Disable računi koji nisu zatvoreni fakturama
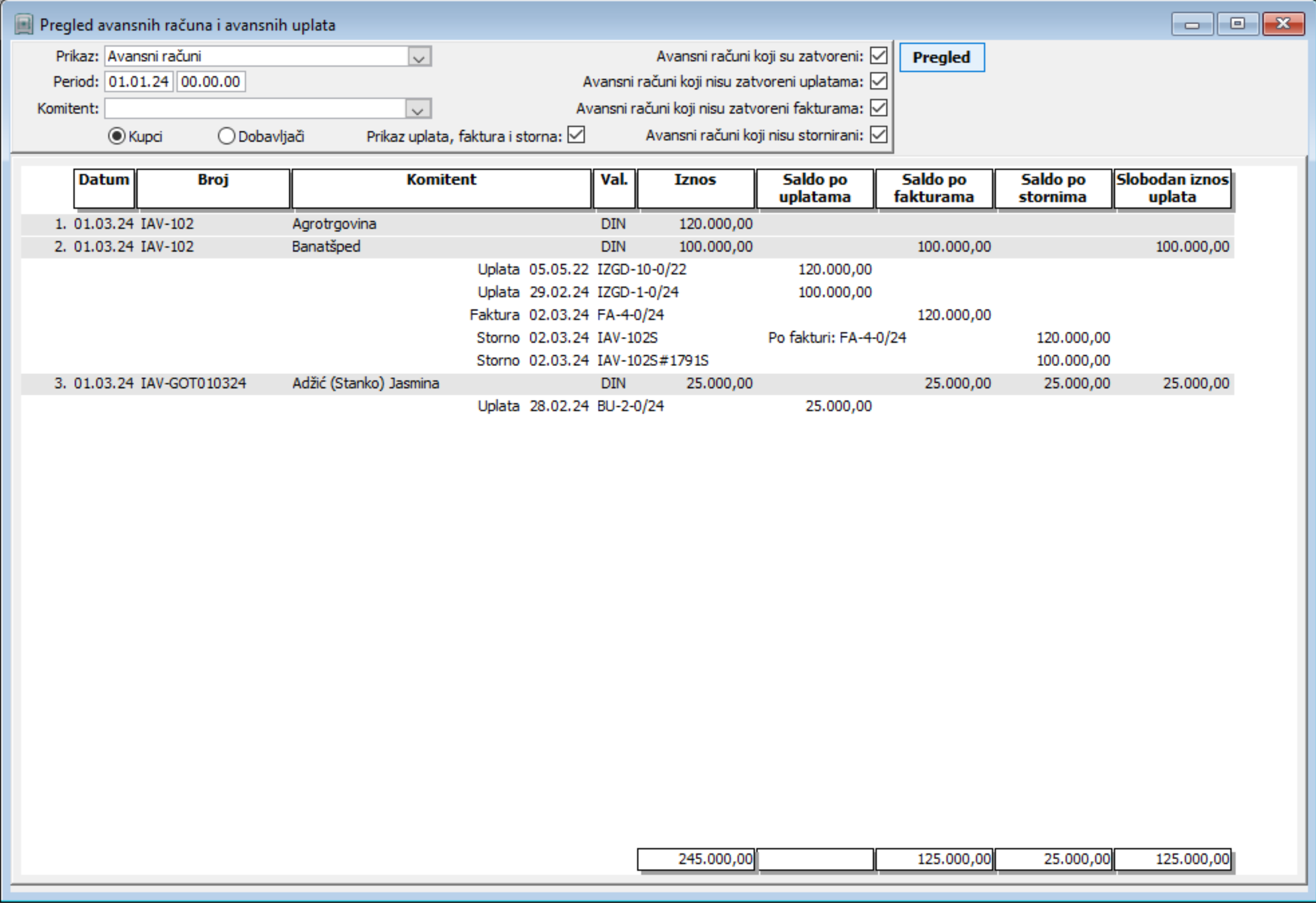 tap(878, 108)
